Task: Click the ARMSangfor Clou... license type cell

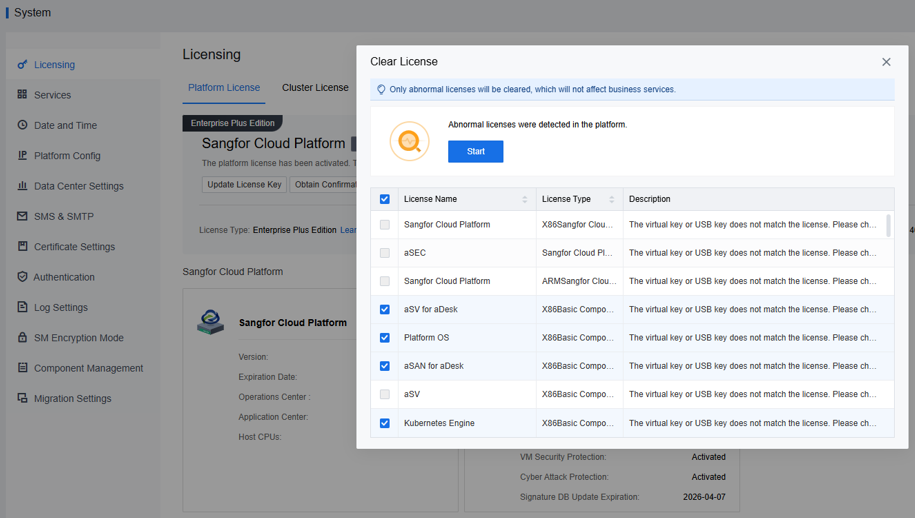Action: 579,281
